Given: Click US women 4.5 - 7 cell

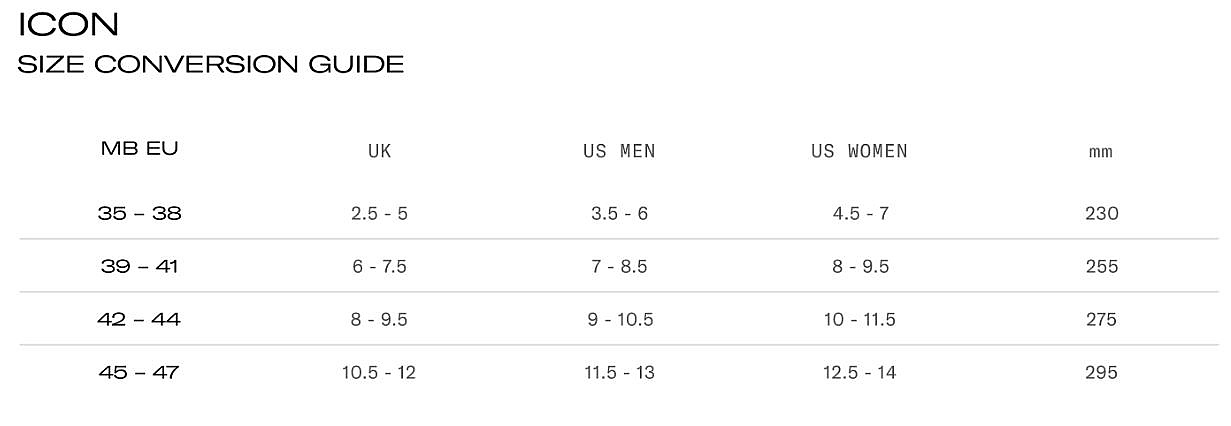Looking at the screenshot, I should click(859, 214).
